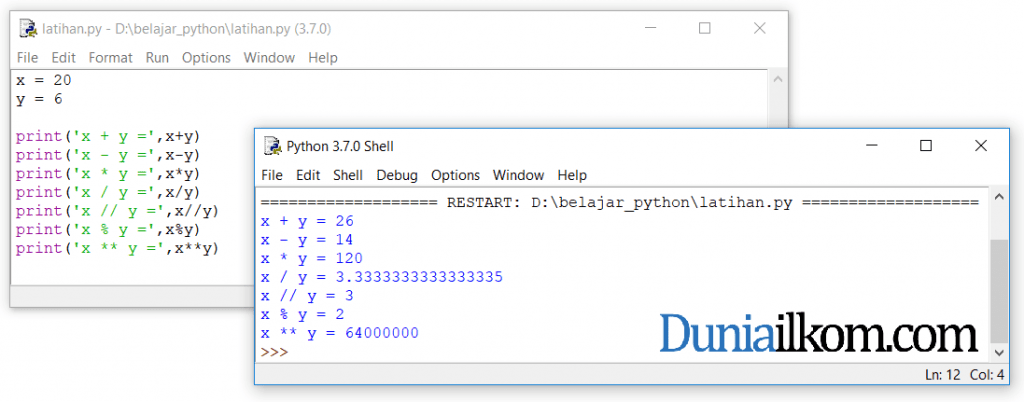Open Shell menu in Python Shell window
Viewport: 1024px width, 402px height.
click(348, 175)
